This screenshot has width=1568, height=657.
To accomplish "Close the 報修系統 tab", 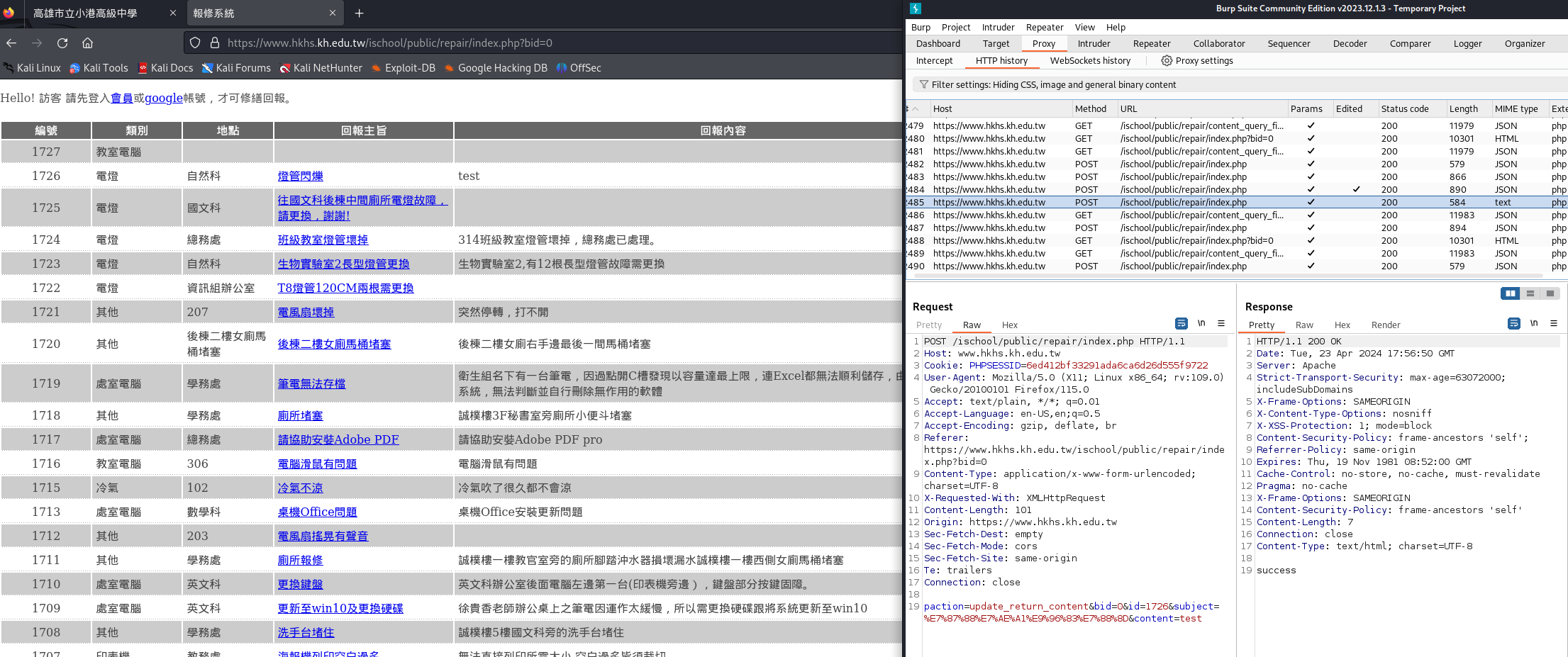I will click(333, 13).
